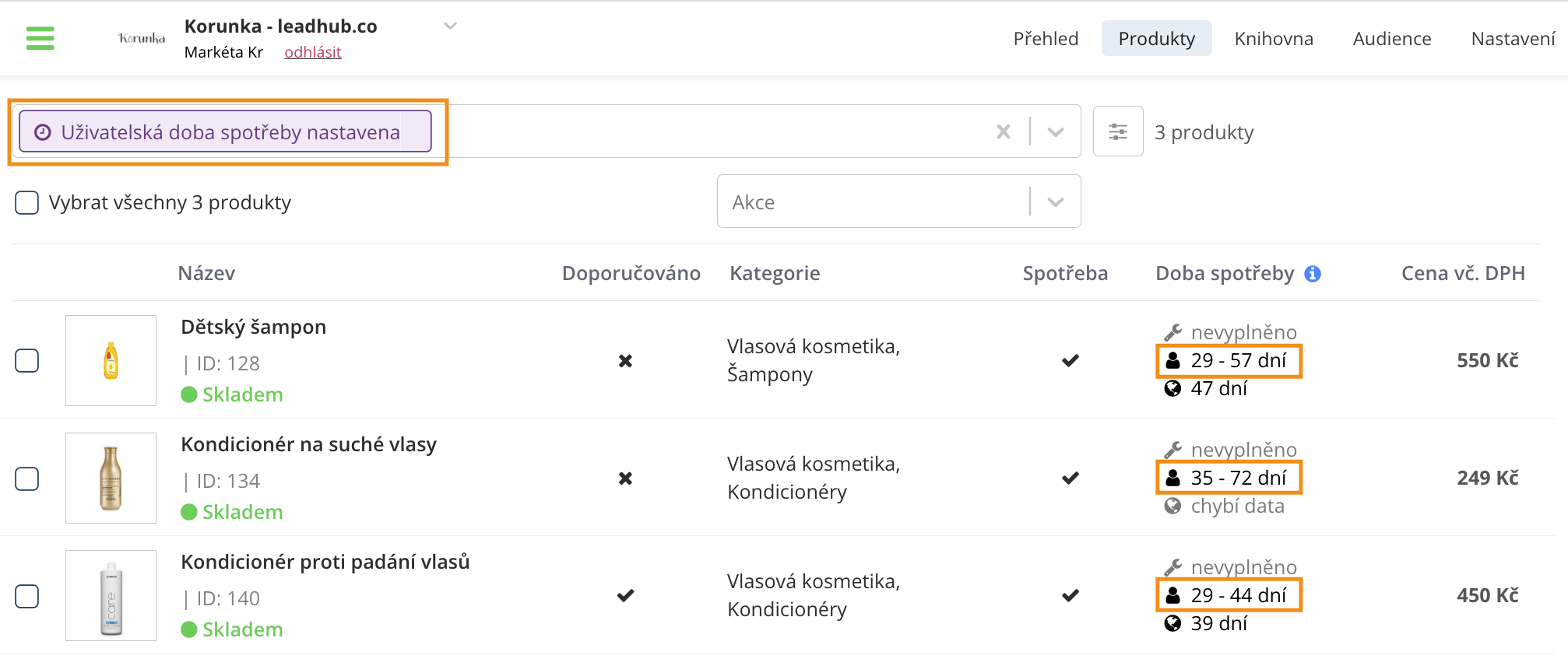The height and width of the screenshot is (666, 1568).
Task: Open Kondicionér na suché vlasy product
Action: coord(308,444)
